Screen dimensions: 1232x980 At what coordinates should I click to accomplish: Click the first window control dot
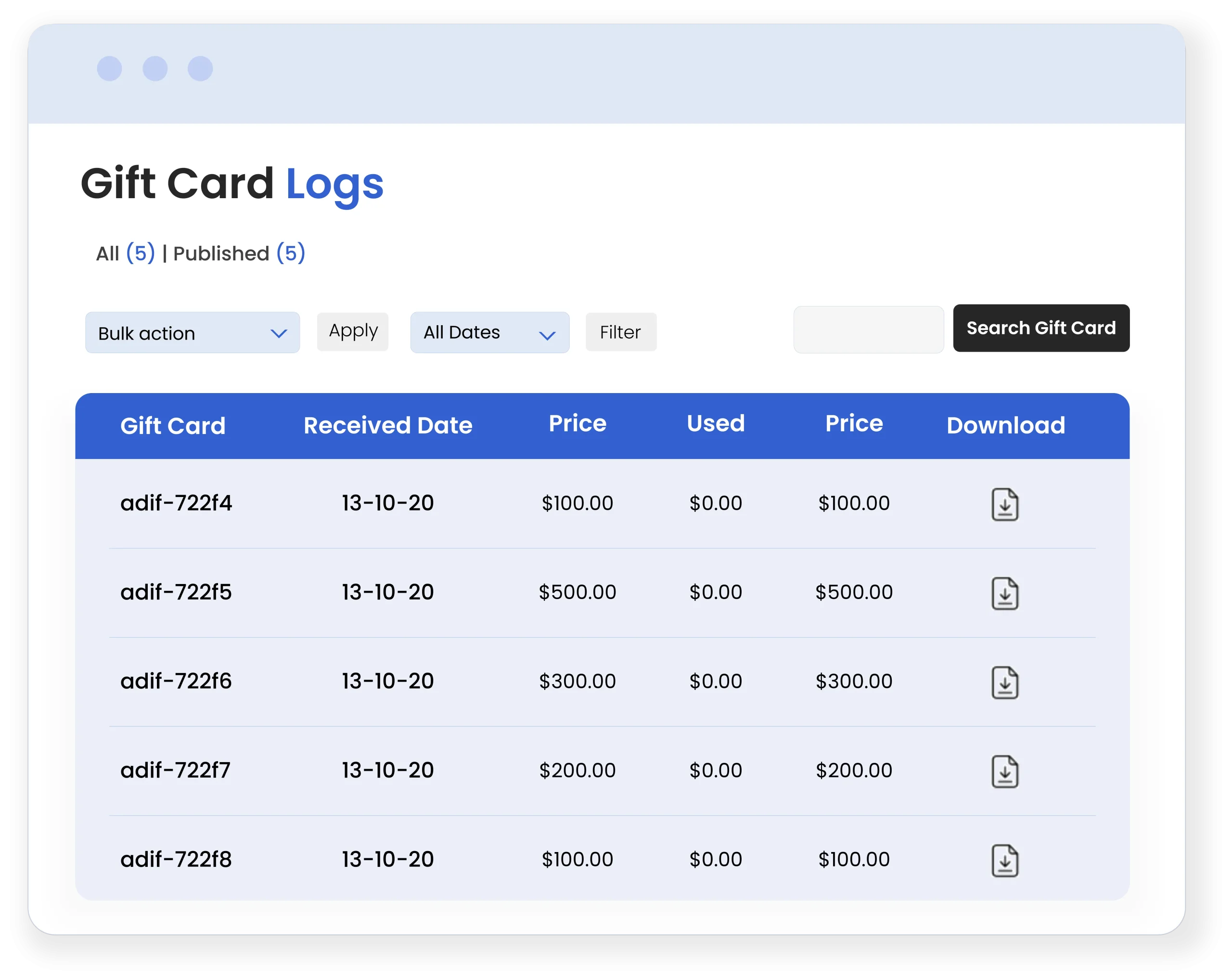coord(110,68)
